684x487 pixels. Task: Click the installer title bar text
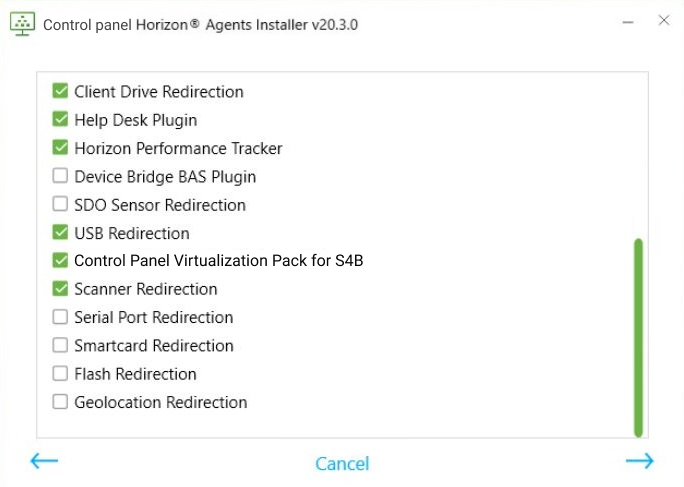coord(200,24)
